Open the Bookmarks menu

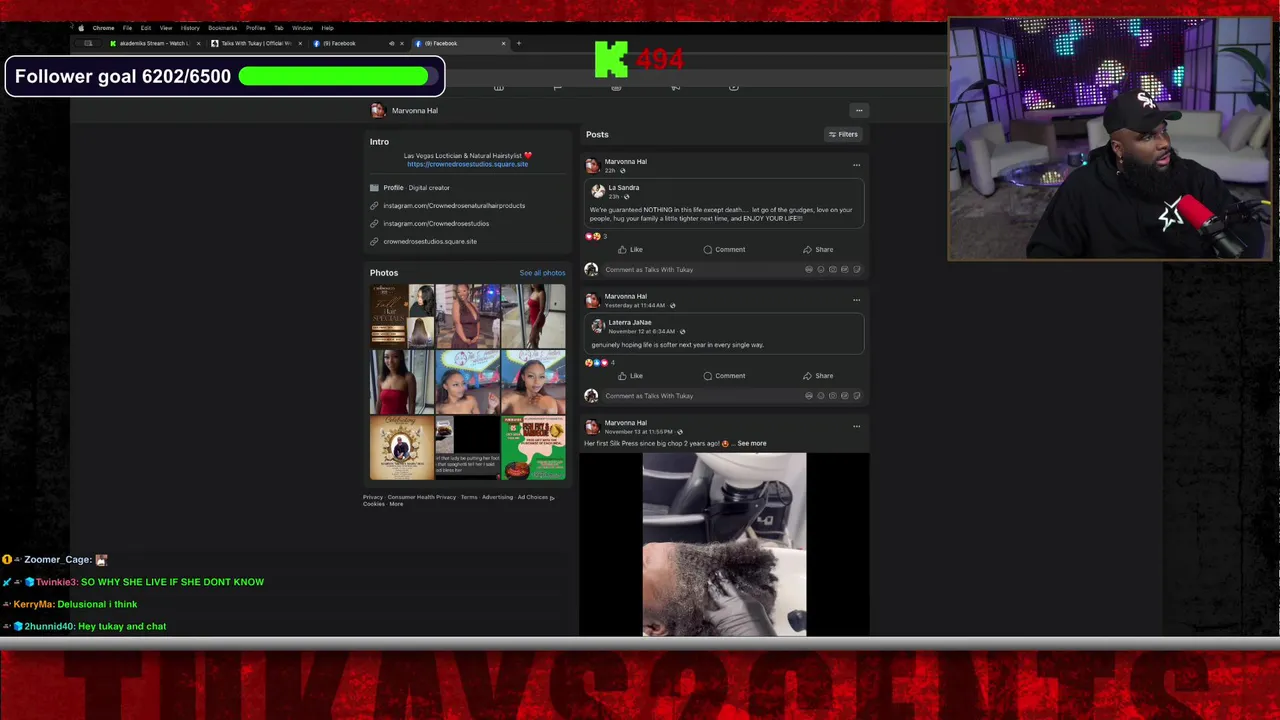[222, 28]
